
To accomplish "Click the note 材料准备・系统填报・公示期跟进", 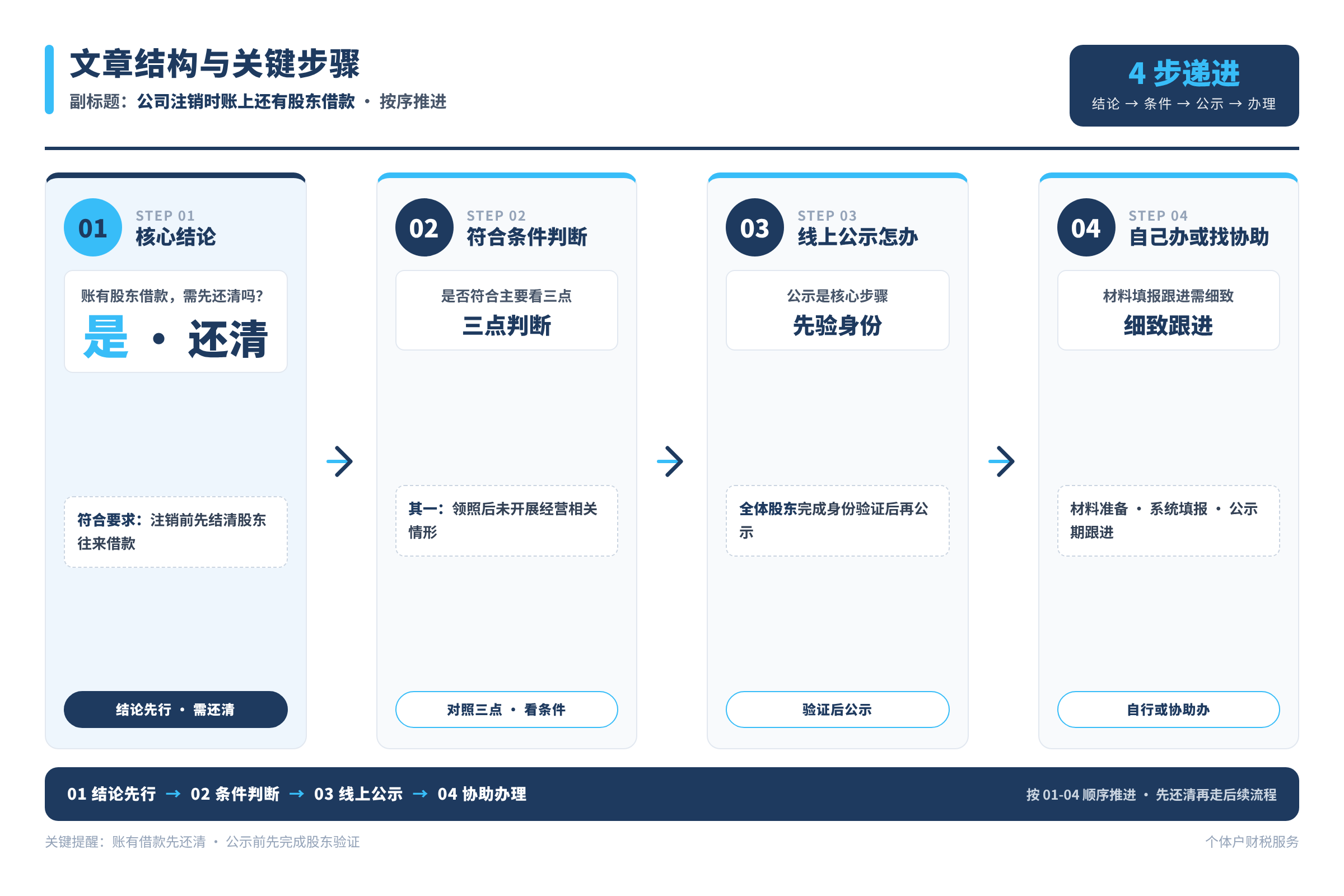I will (x=1168, y=521).
